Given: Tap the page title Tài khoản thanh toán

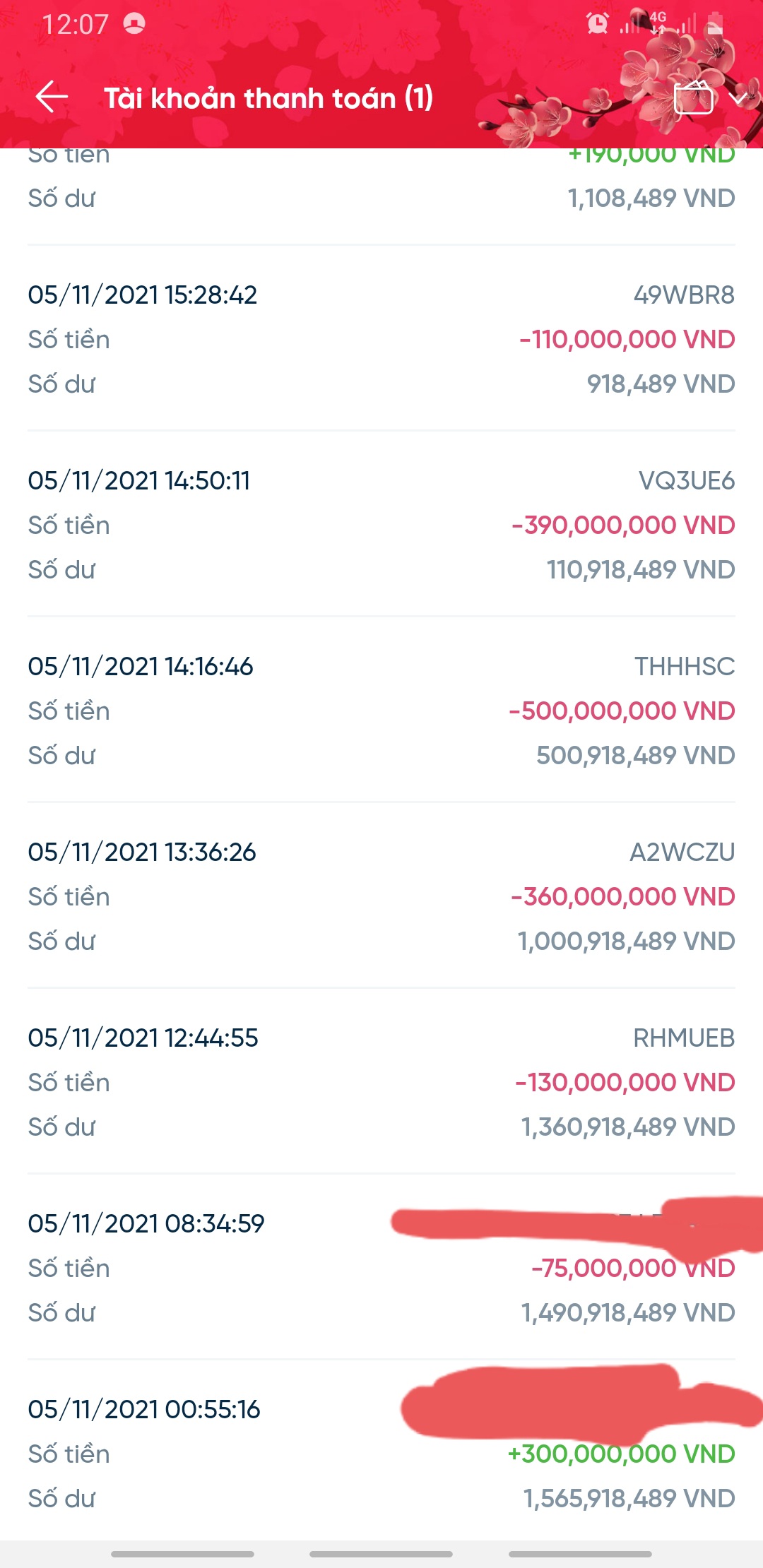Looking at the screenshot, I should pyautogui.click(x=268, y=98).
